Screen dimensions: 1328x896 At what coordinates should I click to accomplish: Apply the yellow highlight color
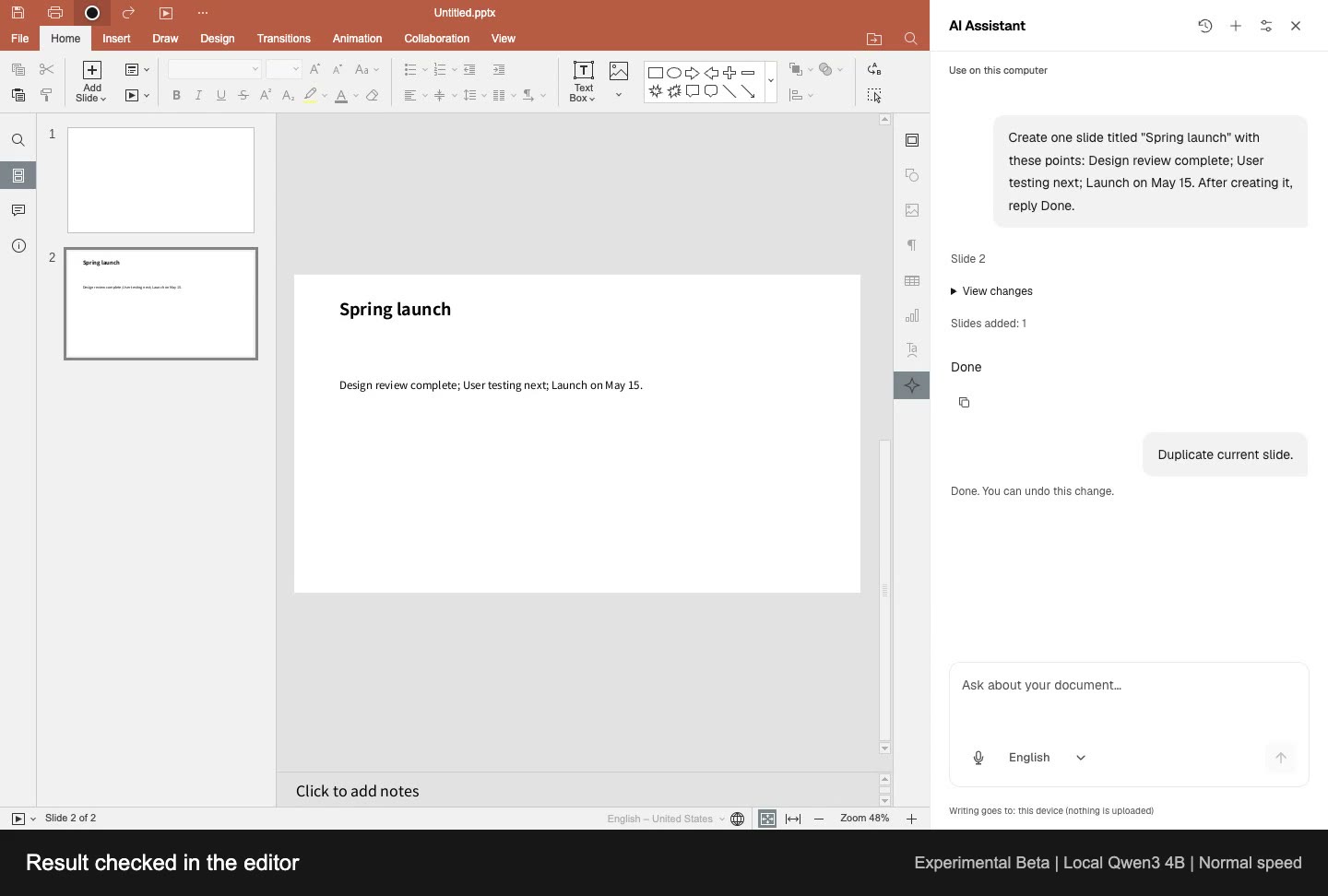[311, 95]
